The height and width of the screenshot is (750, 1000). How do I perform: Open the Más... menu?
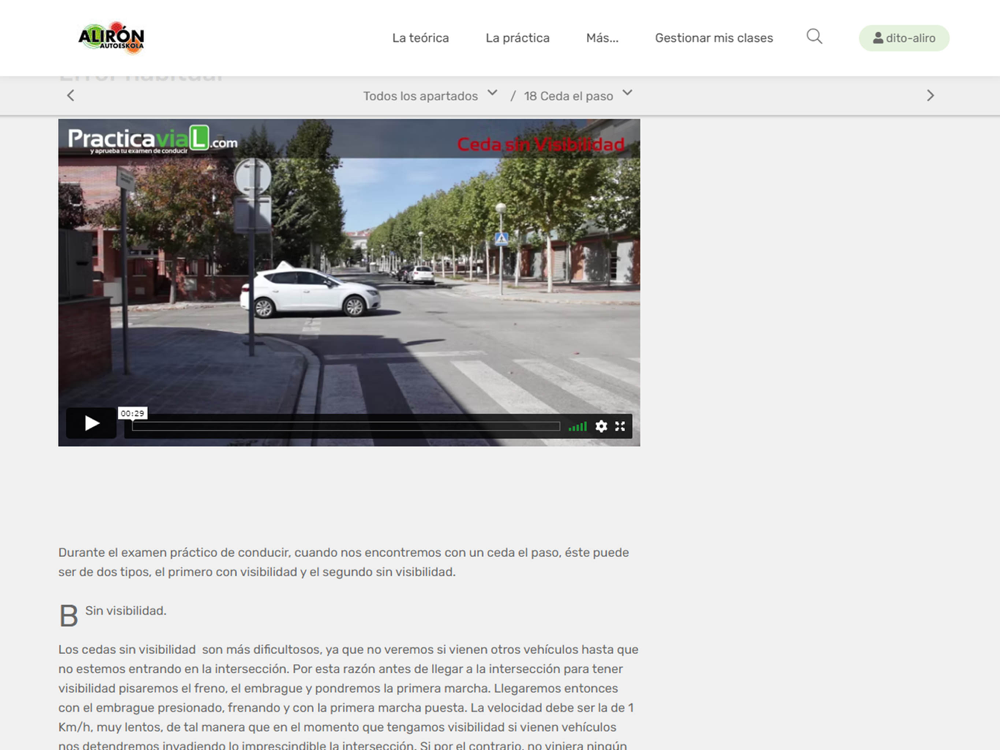tap(602, 38)
